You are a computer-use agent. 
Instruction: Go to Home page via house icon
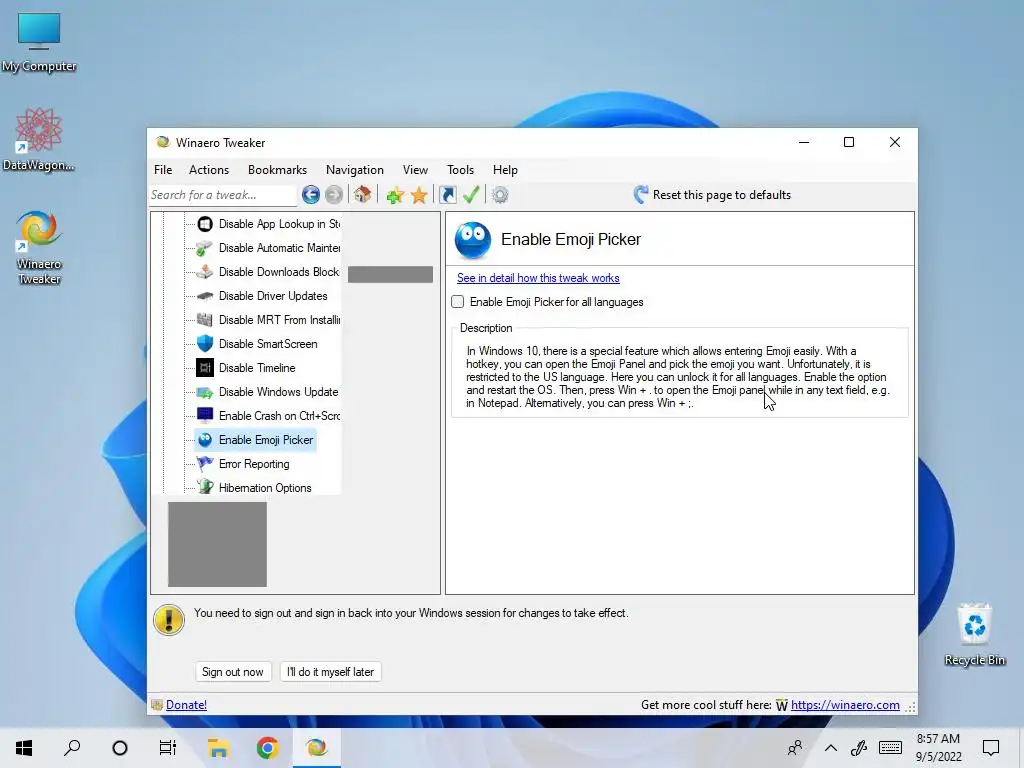[x=362, y=195]
